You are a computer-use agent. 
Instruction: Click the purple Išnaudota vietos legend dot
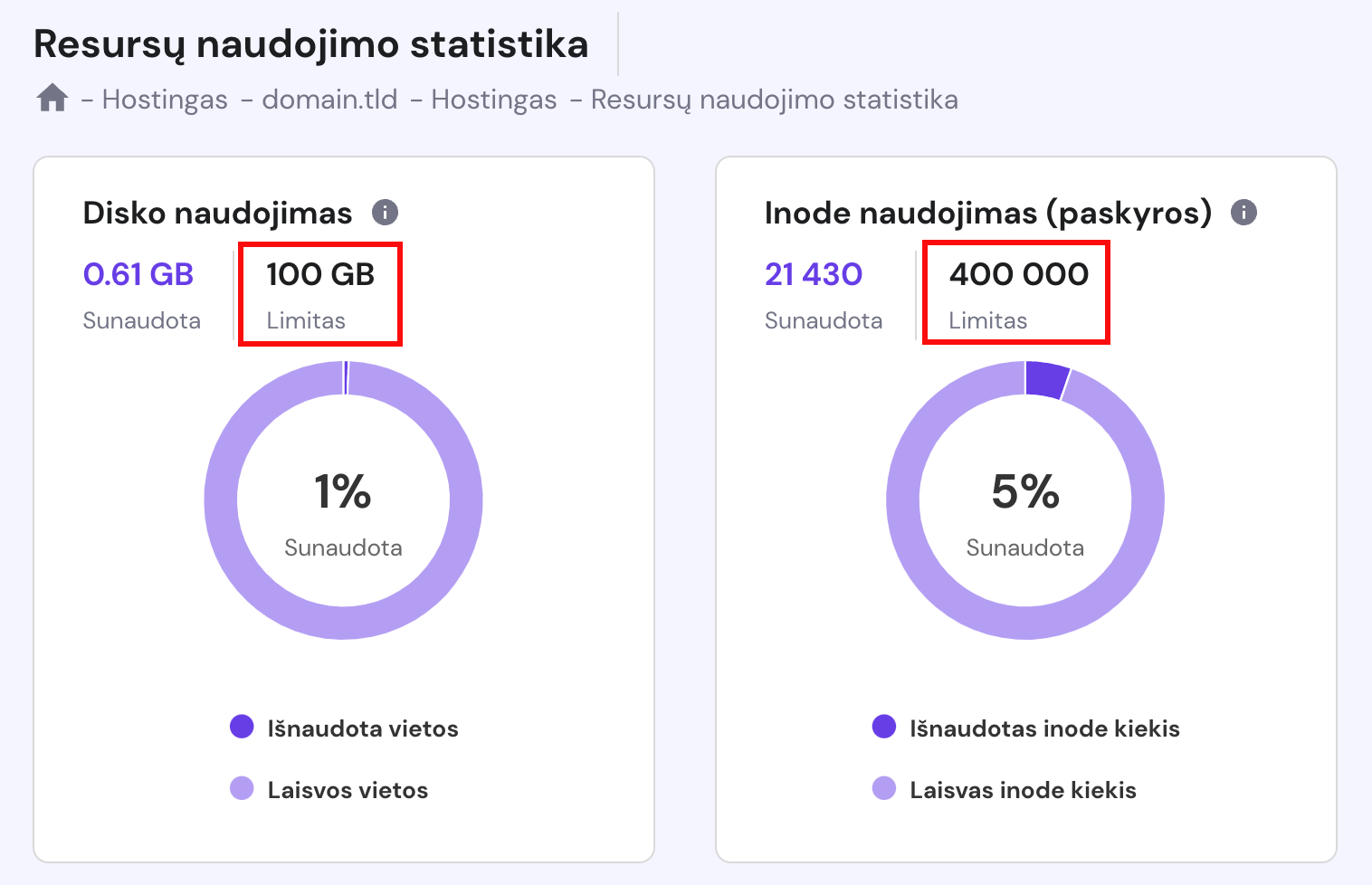pyautogui.click(x=242, y=727)
